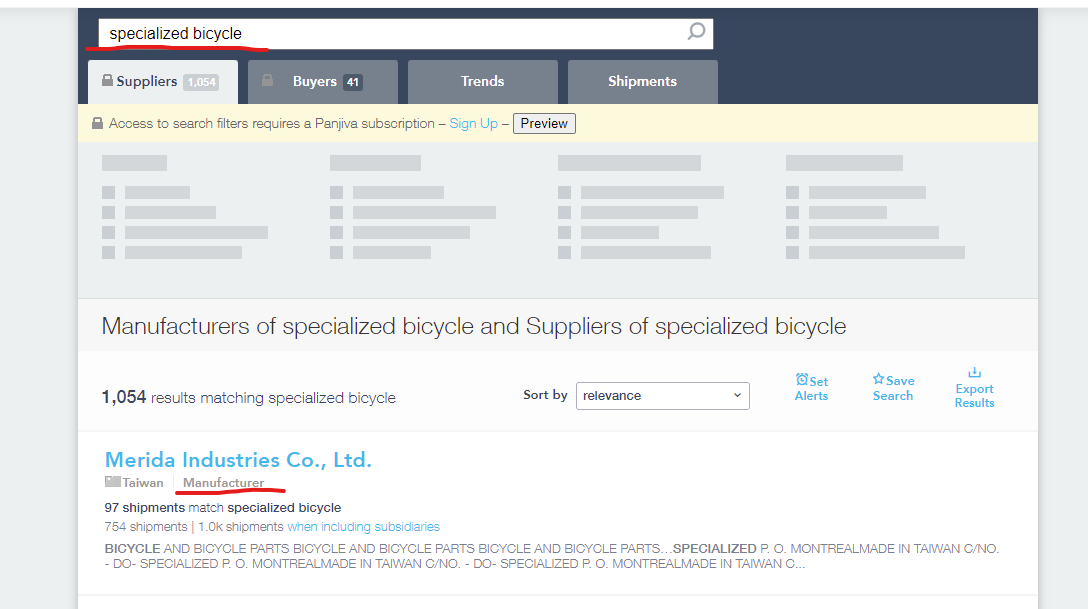Screen dimensions: 1088x609
Task: Click the Manufacturers of specialized bicycle heading
Action: (474, 326)
